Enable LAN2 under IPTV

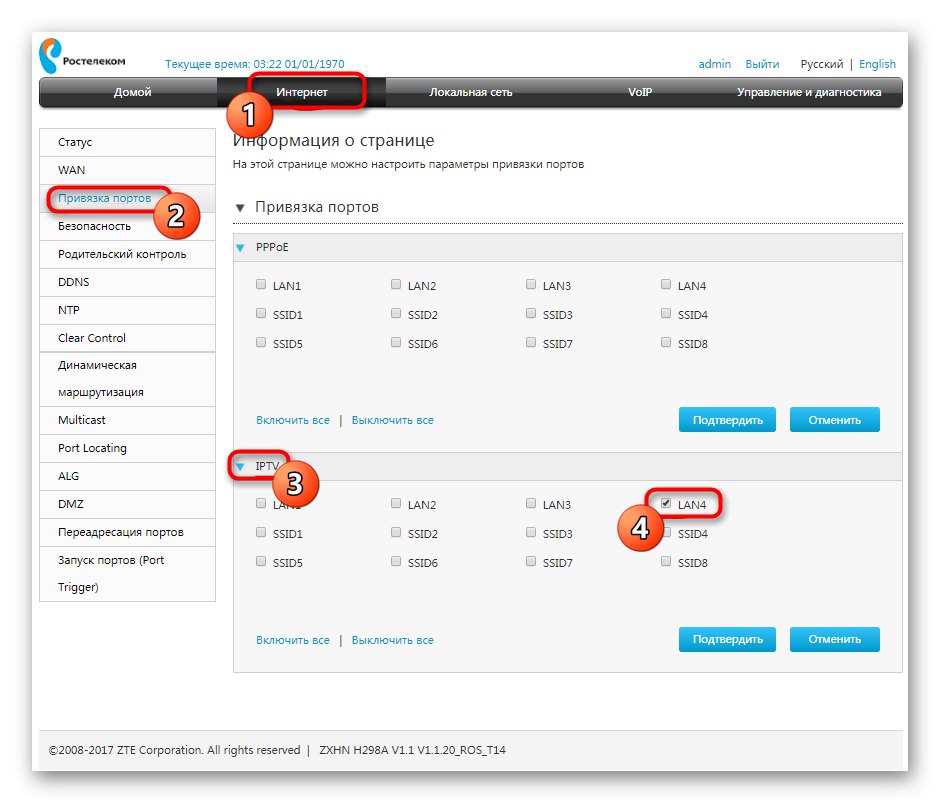point(396,503)
